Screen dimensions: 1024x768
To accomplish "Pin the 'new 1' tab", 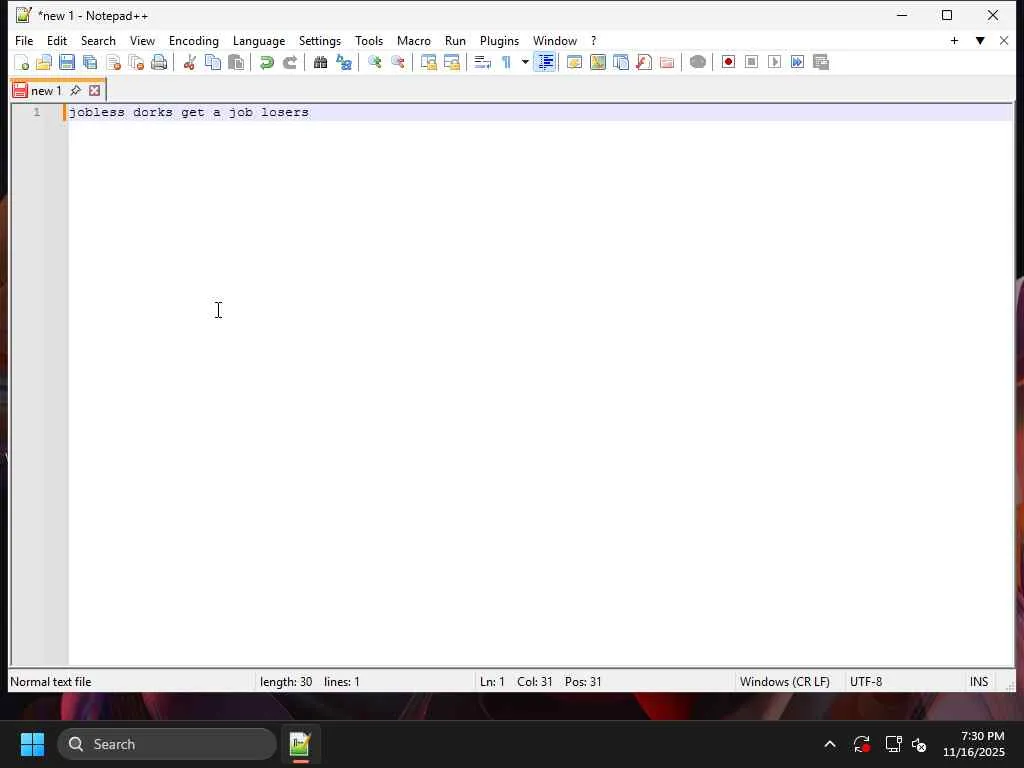I will [x=76, y=91].
